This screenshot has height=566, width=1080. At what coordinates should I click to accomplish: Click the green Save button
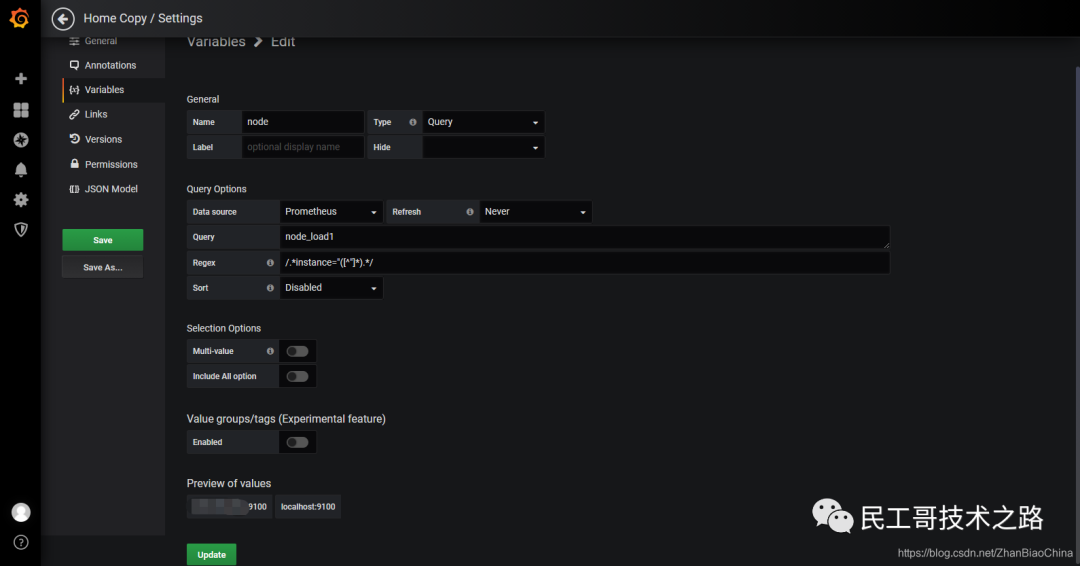coord(103,240)
